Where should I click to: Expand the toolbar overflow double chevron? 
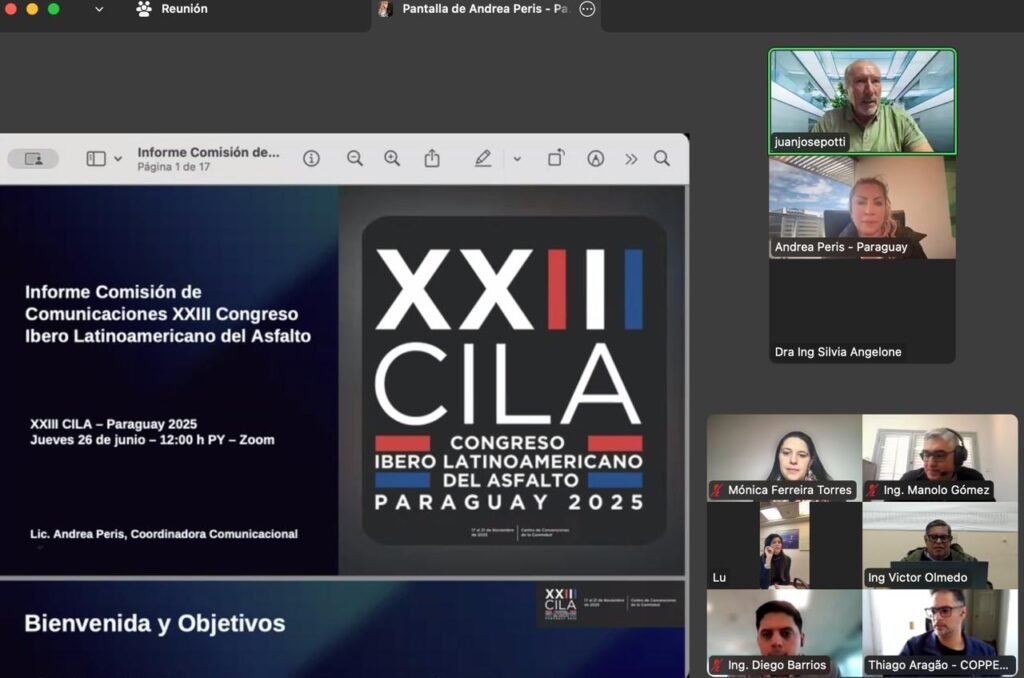coord(631,158)
